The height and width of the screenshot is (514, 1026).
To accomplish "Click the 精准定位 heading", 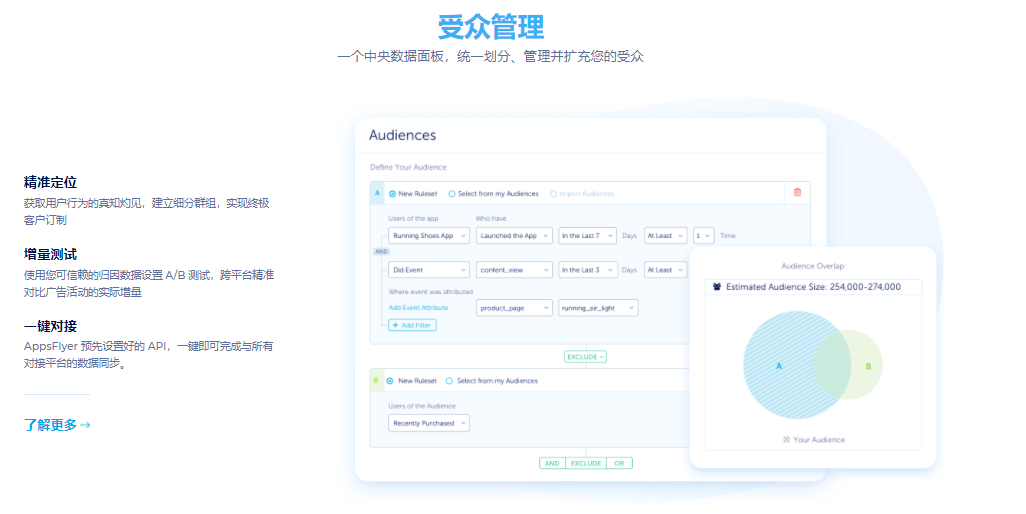I will [50, 182].
